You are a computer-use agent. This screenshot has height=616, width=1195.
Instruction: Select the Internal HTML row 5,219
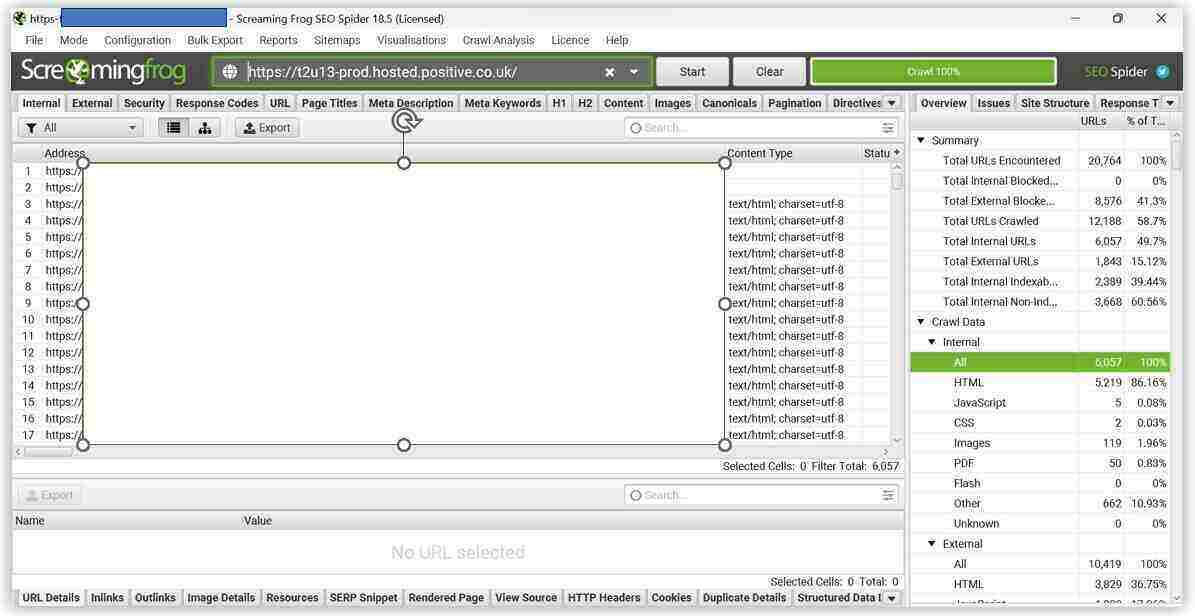pyautogui.click(x=1041, y=383)
